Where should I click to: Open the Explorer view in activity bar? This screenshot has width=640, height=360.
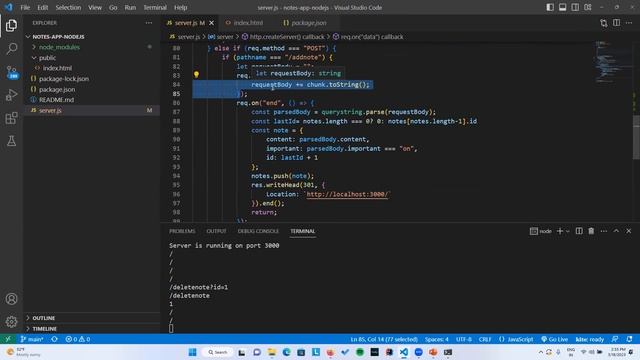tap(11, 25)
